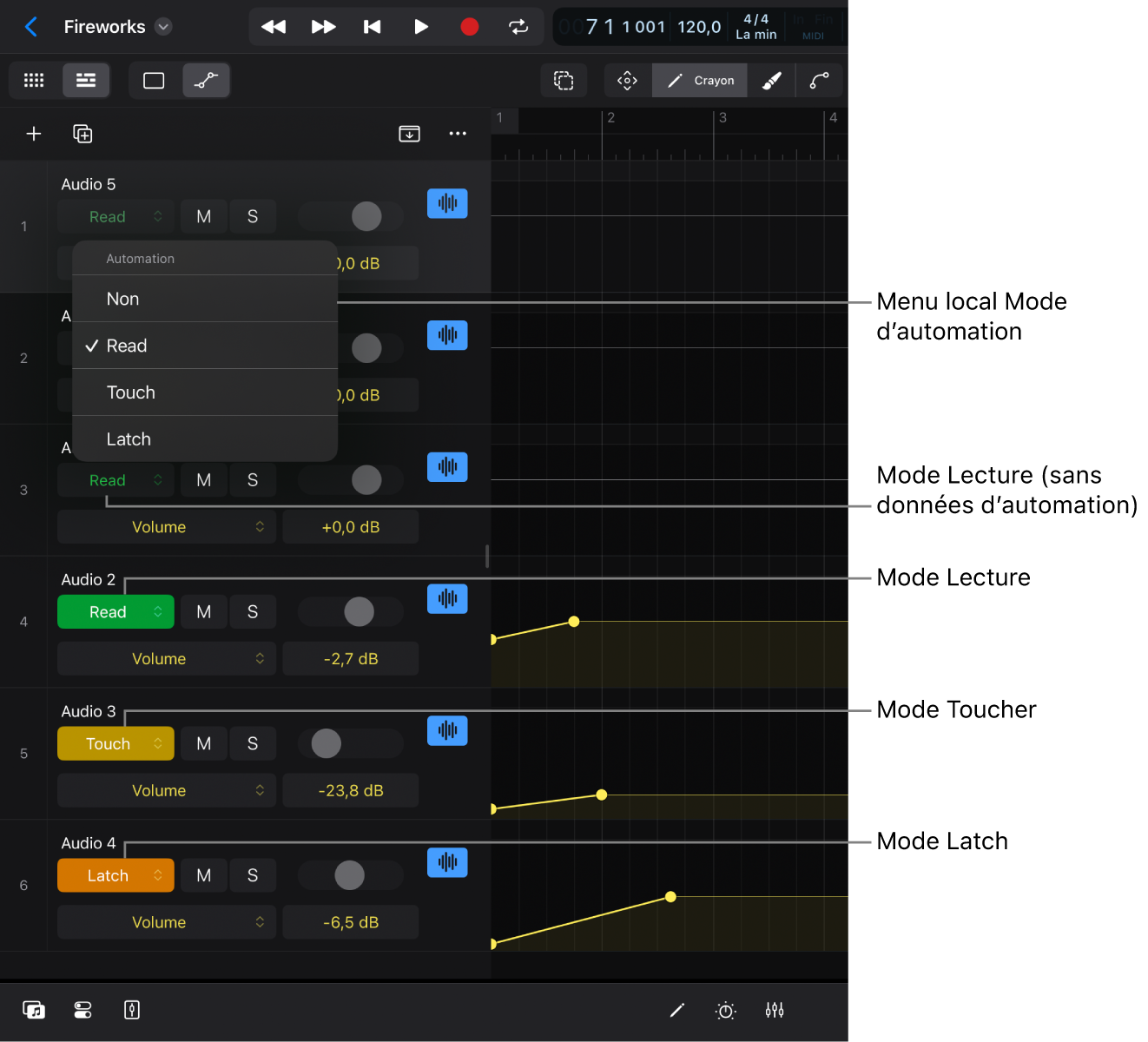
Task: Select the brush automation tool
Action: [771, 80]
